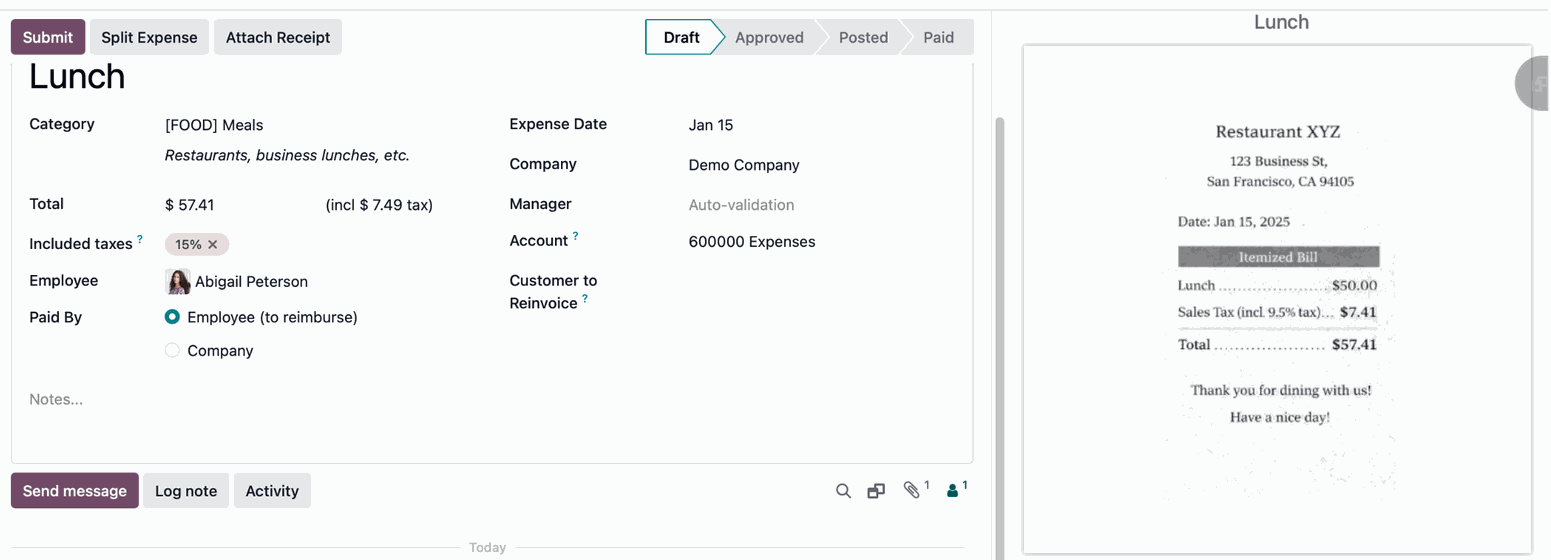Remove the 15% tax tag
The image size is (1551, 560).
click(213, 244)
